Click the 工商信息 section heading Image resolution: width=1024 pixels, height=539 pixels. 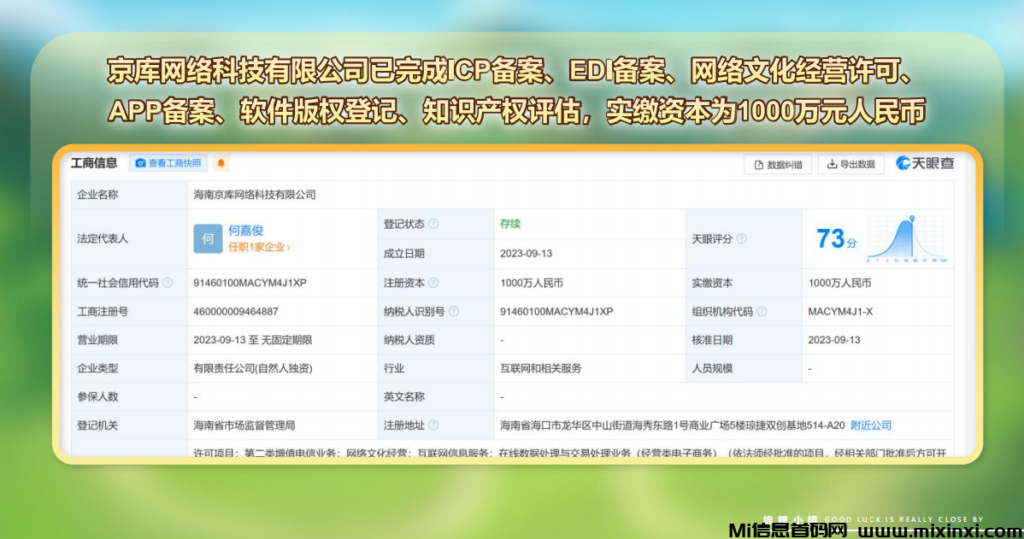(x=94, y=163)
